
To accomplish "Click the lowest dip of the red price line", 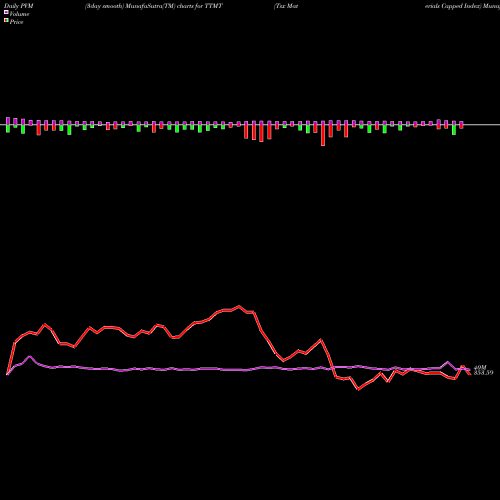I will coord(358,389).
